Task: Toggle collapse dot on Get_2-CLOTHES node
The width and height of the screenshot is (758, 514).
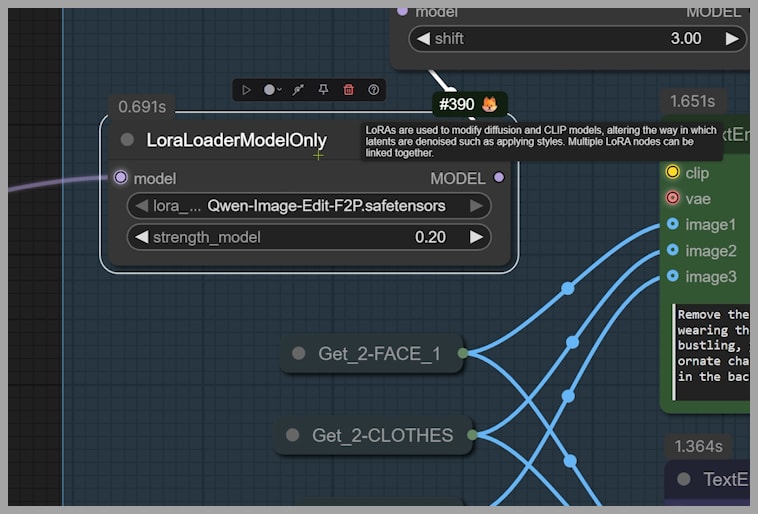Action: (x=292, y=435)
